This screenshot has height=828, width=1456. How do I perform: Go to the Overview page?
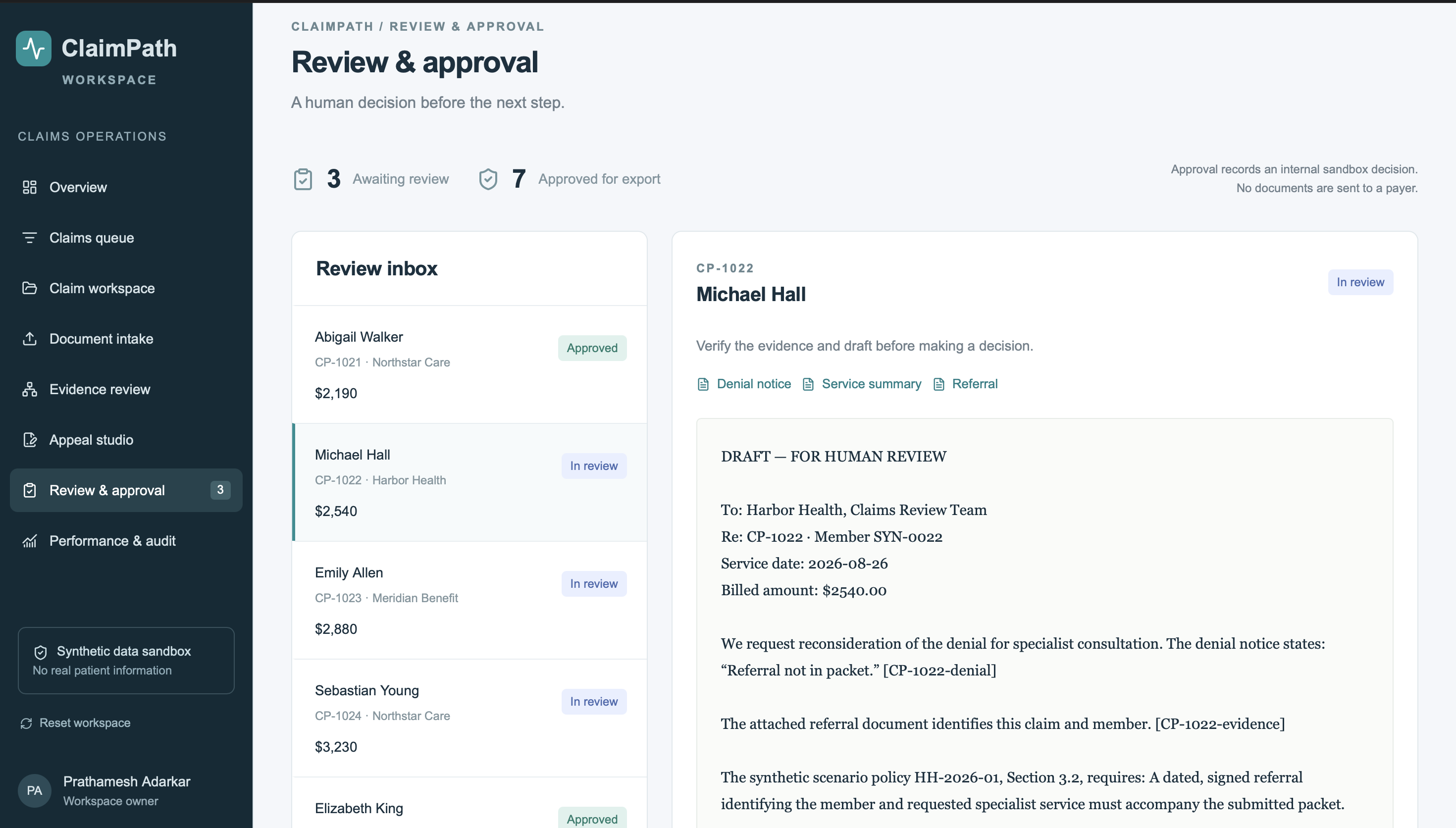click(126, 187)
